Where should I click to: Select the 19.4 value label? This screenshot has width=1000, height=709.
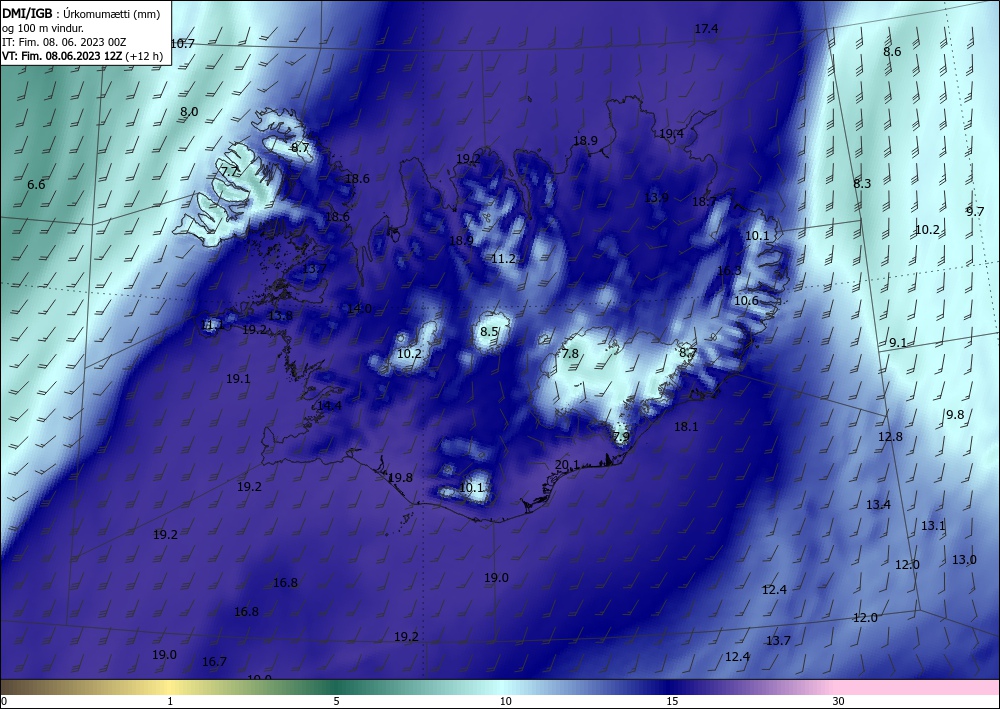coord(671,133)
